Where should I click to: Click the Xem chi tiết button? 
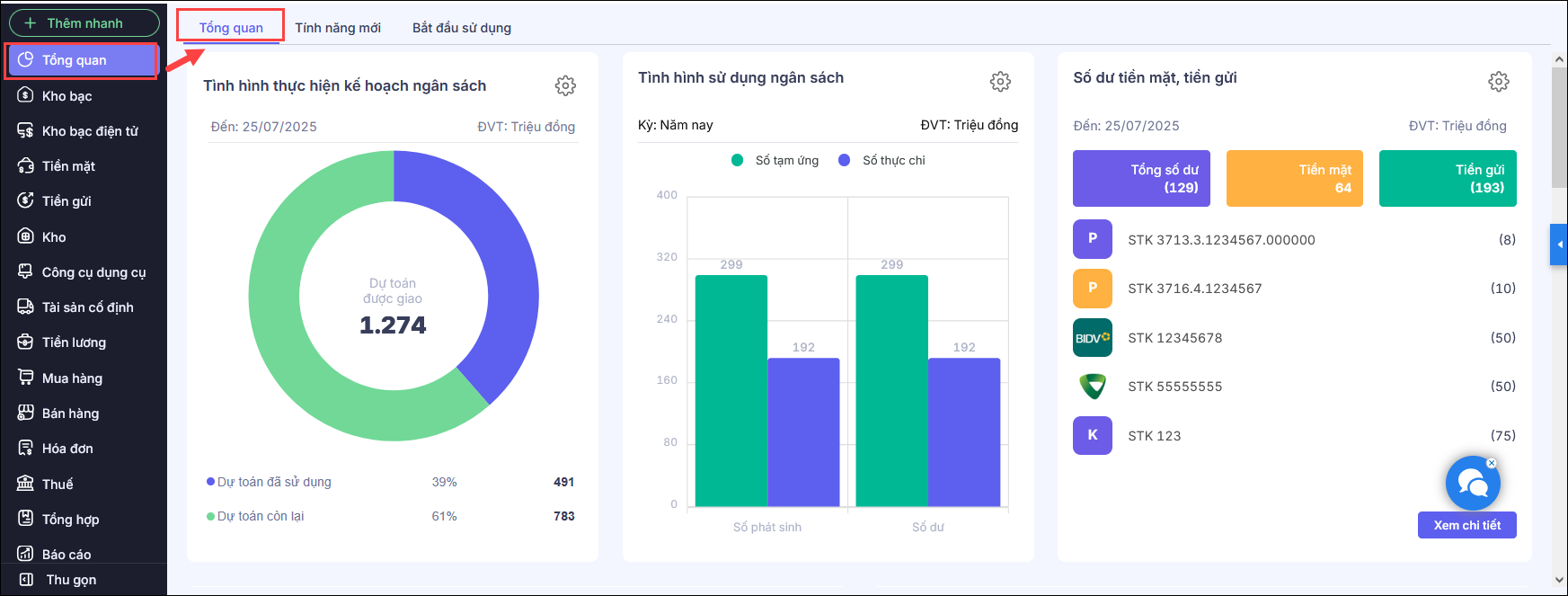point(1466,525)
